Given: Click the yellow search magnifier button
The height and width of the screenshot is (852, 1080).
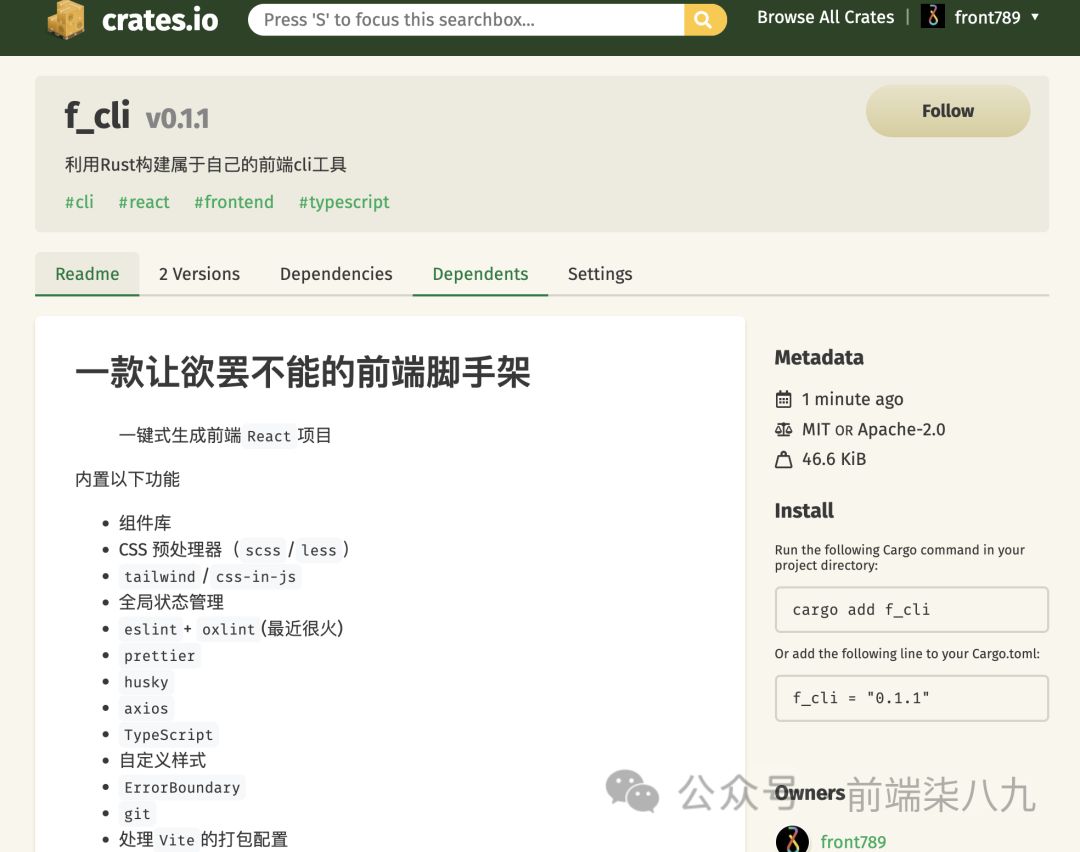Looking at the screenshot, I should tap(704, 19).
